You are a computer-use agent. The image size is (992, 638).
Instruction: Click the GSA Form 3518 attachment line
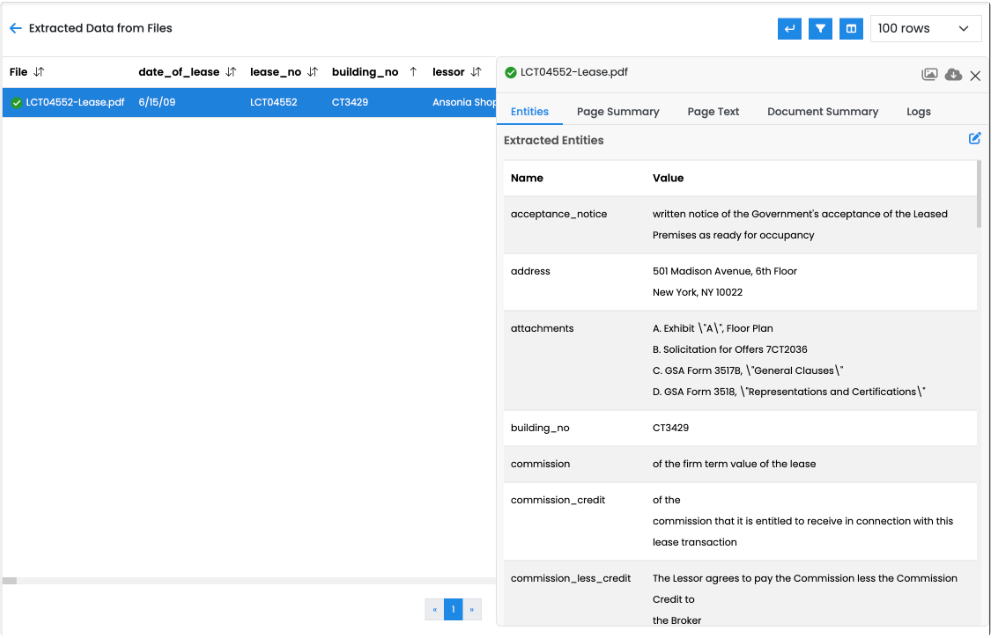[x=788, y=392]
